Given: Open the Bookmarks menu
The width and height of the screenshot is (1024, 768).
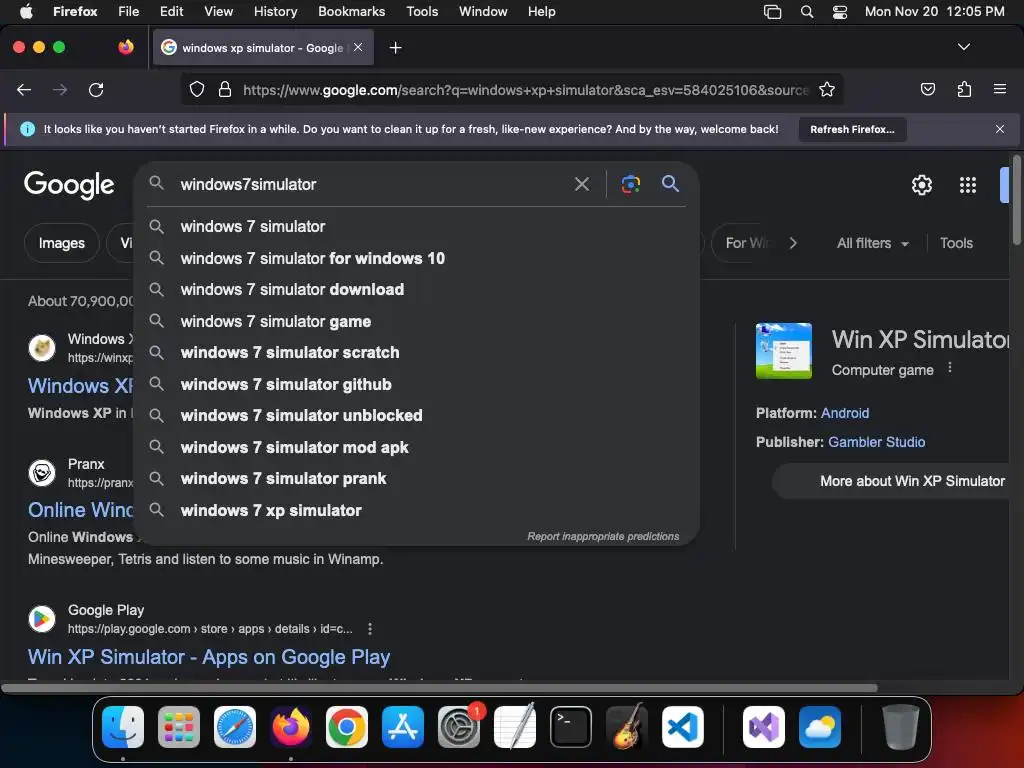Looking at the screenshot, I should tap(351, 11).
